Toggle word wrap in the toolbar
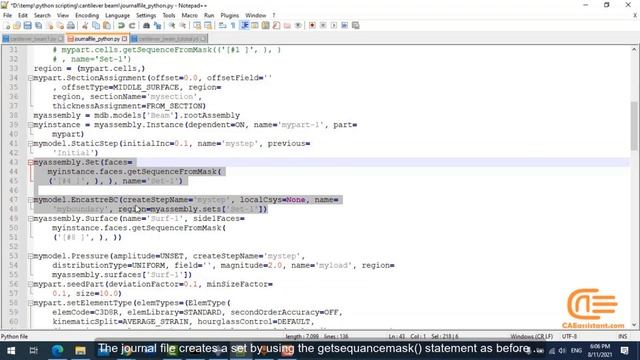This screenshot has width=640, height=360. point(222,26)
